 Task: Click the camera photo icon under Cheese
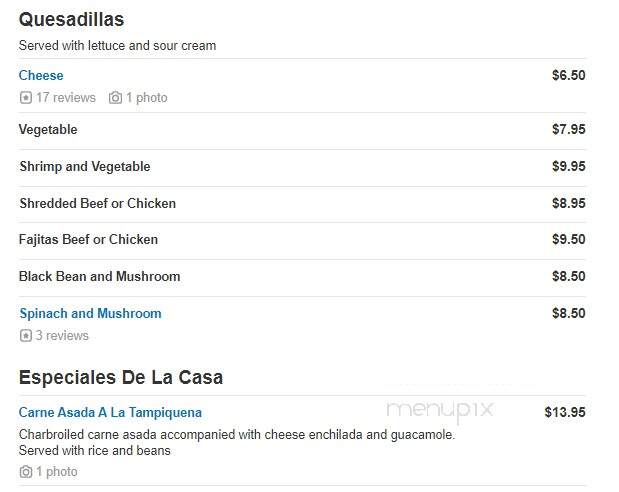(x=115, y=98)
